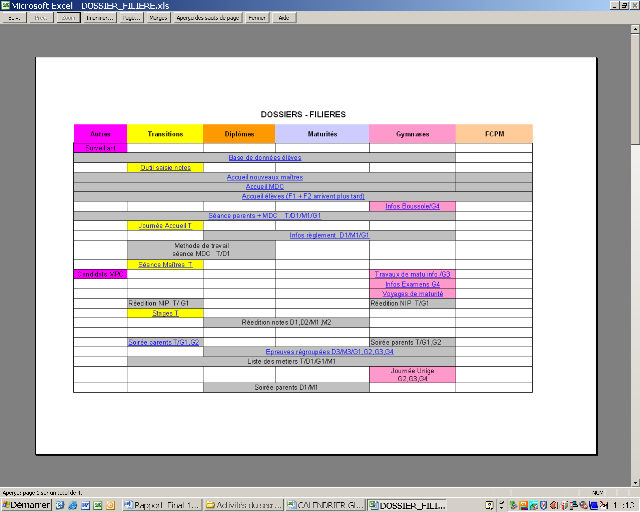640x512 pixels.
Task: Switch to Aperçu des sauts de page
Action: pos(208,18)
